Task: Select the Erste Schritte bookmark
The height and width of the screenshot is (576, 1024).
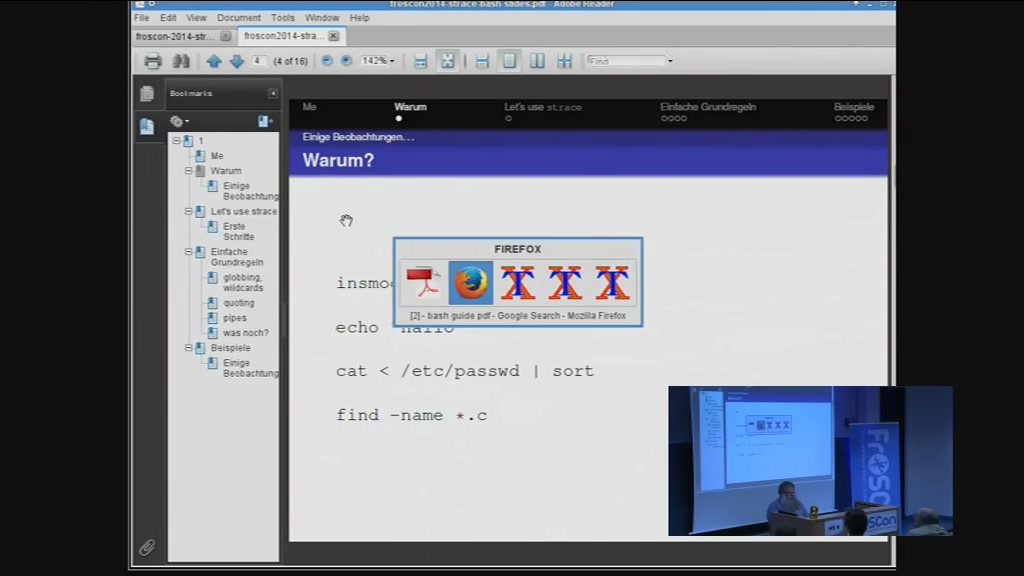Action: coord(238,231)
